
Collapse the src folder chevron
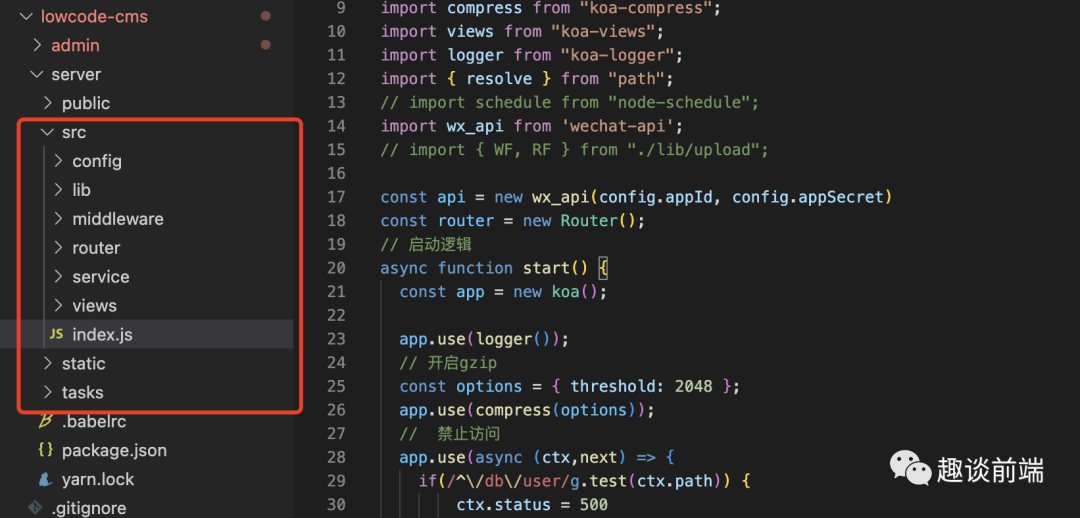point(48,132)
